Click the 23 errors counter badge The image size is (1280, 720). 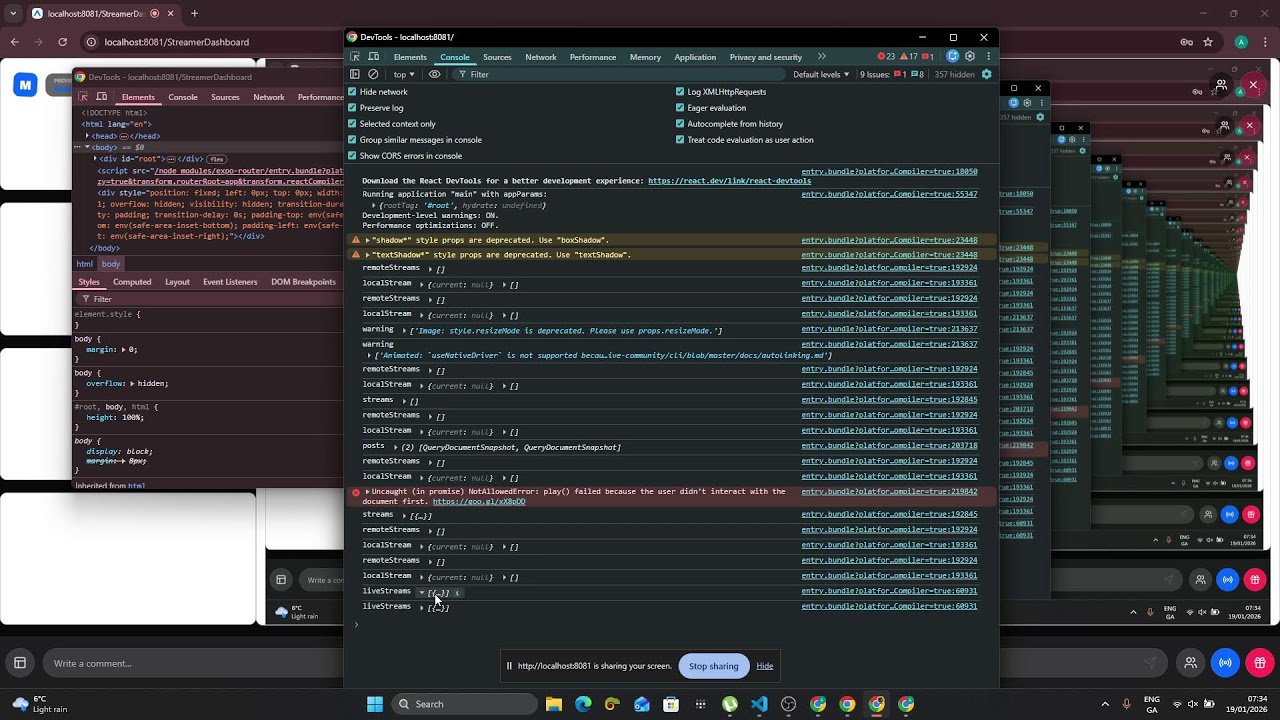pos(886,57)
